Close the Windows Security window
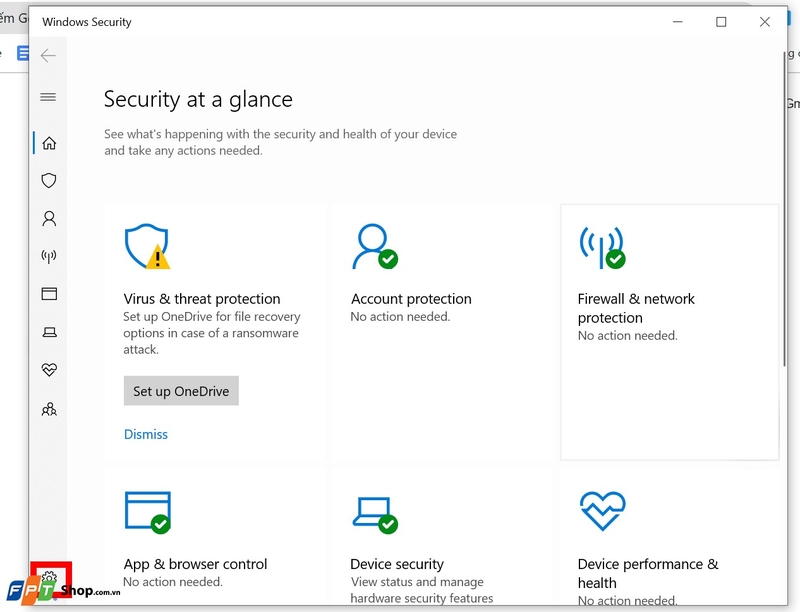The image size is (800, 612). 764,22
